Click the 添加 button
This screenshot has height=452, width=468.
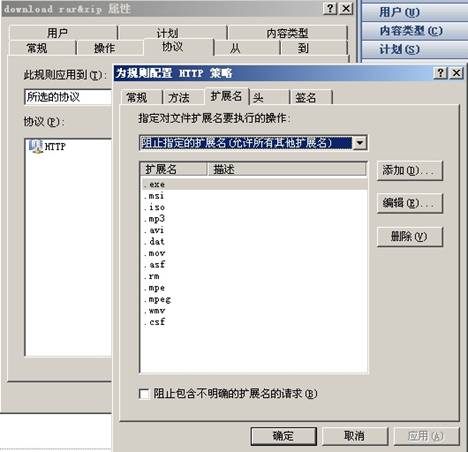click(x=410, y=171)
